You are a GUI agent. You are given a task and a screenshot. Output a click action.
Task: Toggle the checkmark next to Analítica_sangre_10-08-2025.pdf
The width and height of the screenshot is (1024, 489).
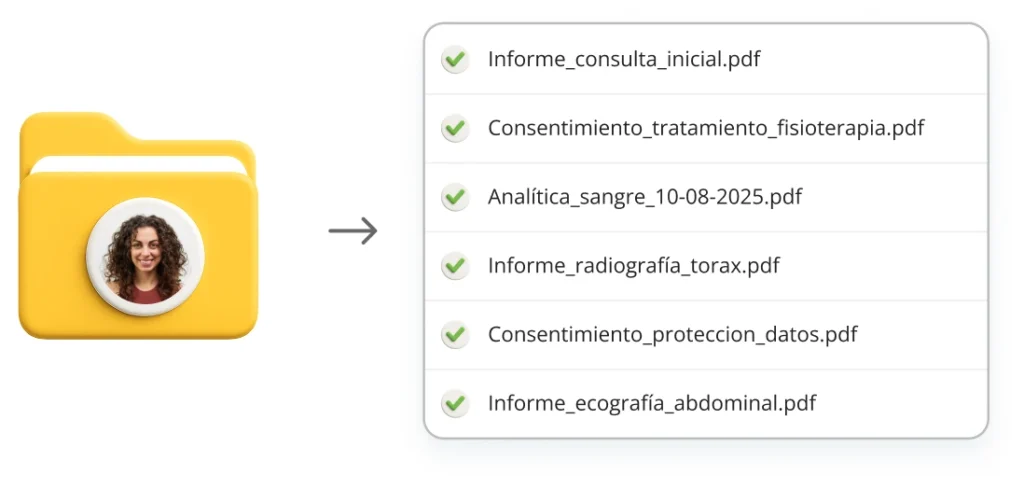(455, 198)
